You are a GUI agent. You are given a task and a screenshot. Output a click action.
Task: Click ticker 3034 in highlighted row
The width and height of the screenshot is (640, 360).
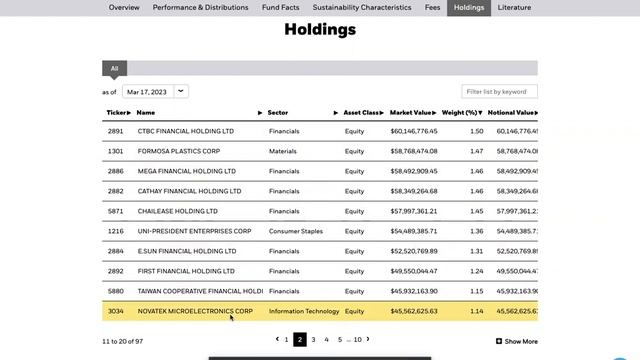[x=116, y=311]
